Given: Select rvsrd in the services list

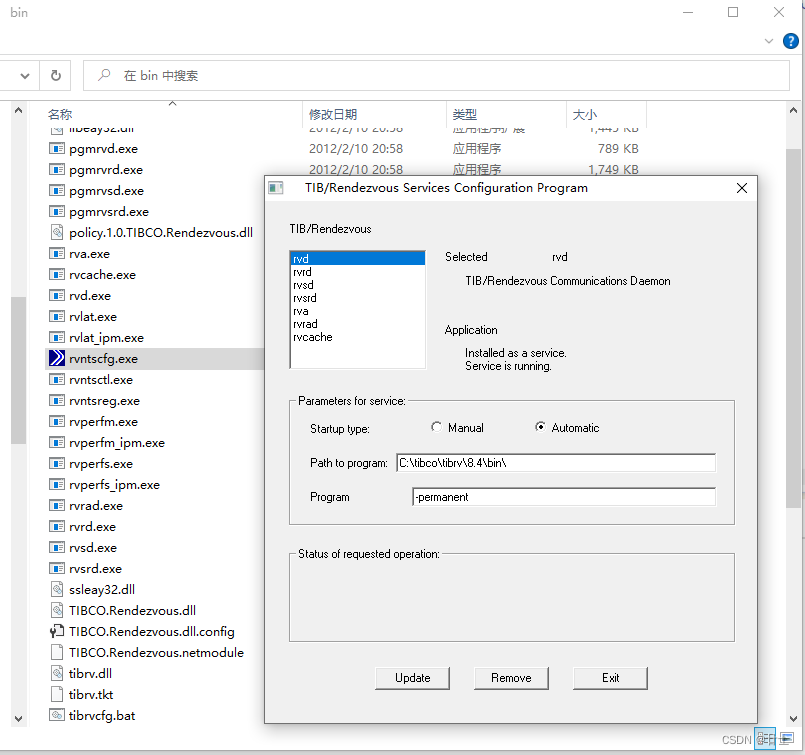Looking at the screenshot, I should click(x=358, y=298).
